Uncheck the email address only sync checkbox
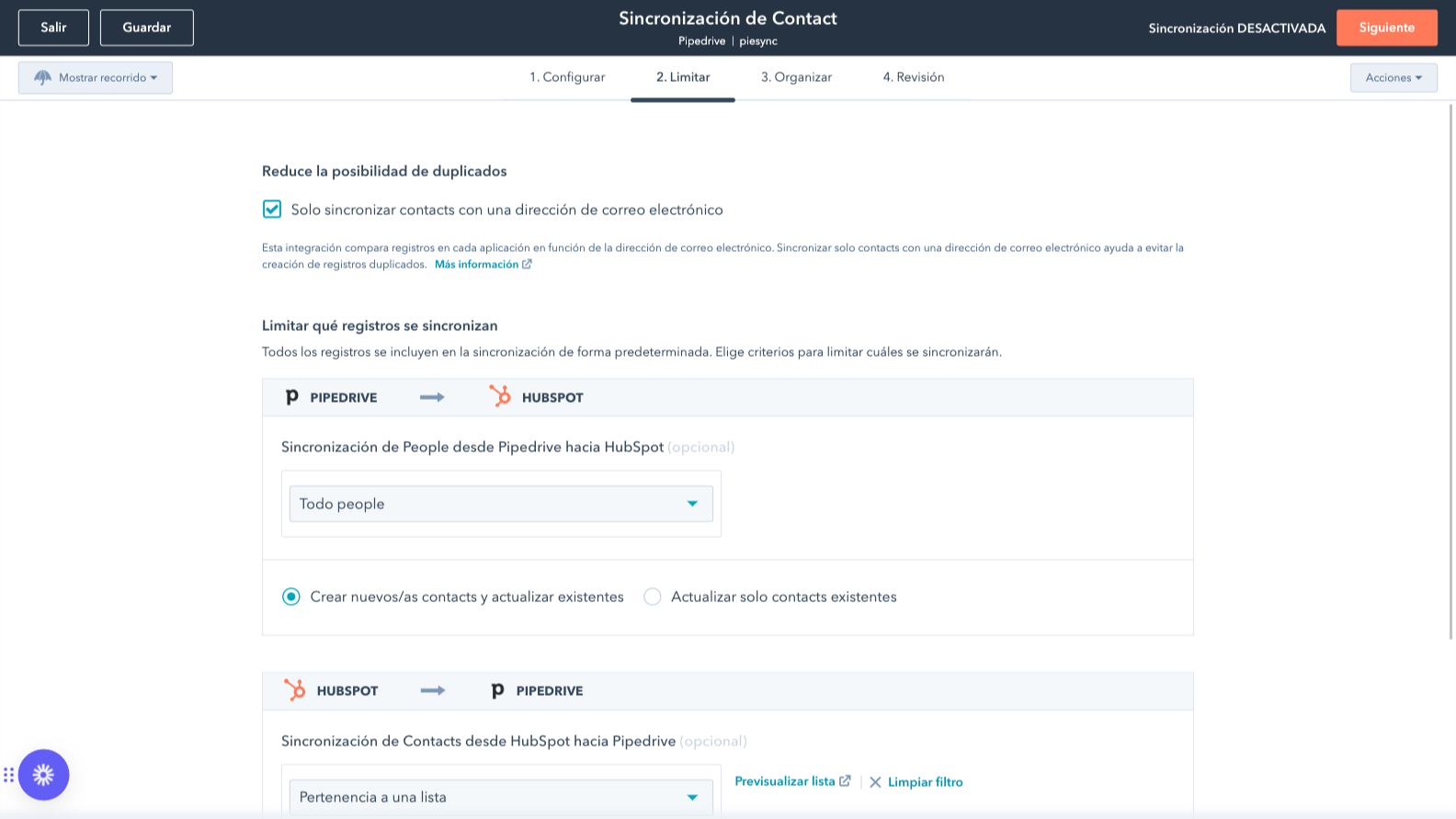Image resolution: width=1456 pixels, height=819 pixels. pos(272,210)
